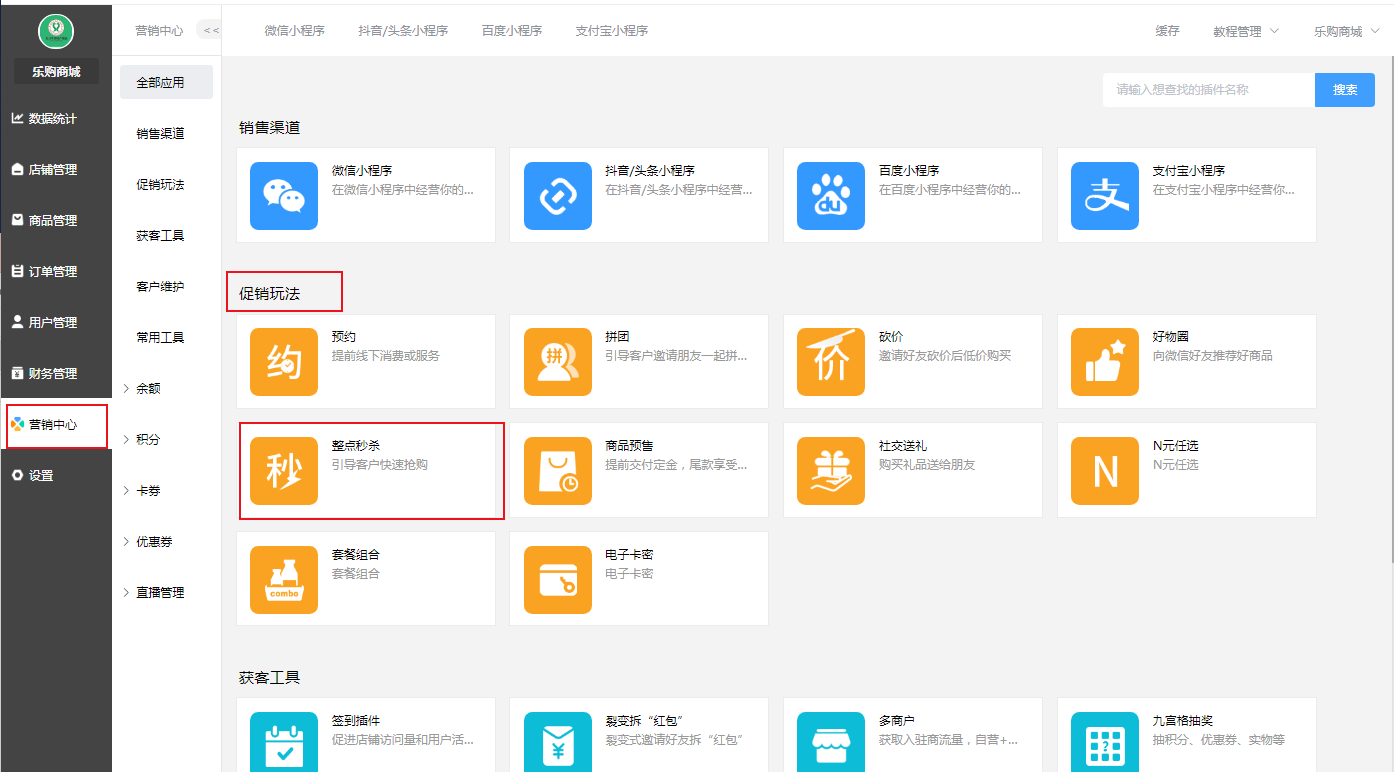Select the 好物圈 thumbs-up icon

[1105, 362]
